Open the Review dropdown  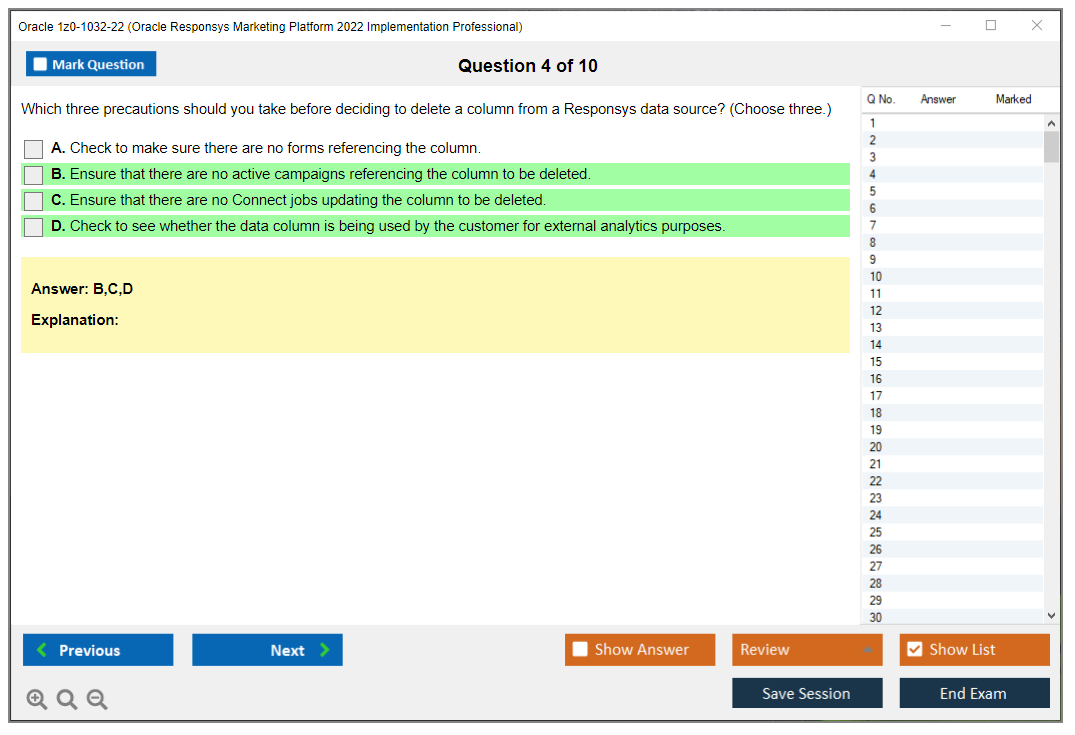(807, 649)
